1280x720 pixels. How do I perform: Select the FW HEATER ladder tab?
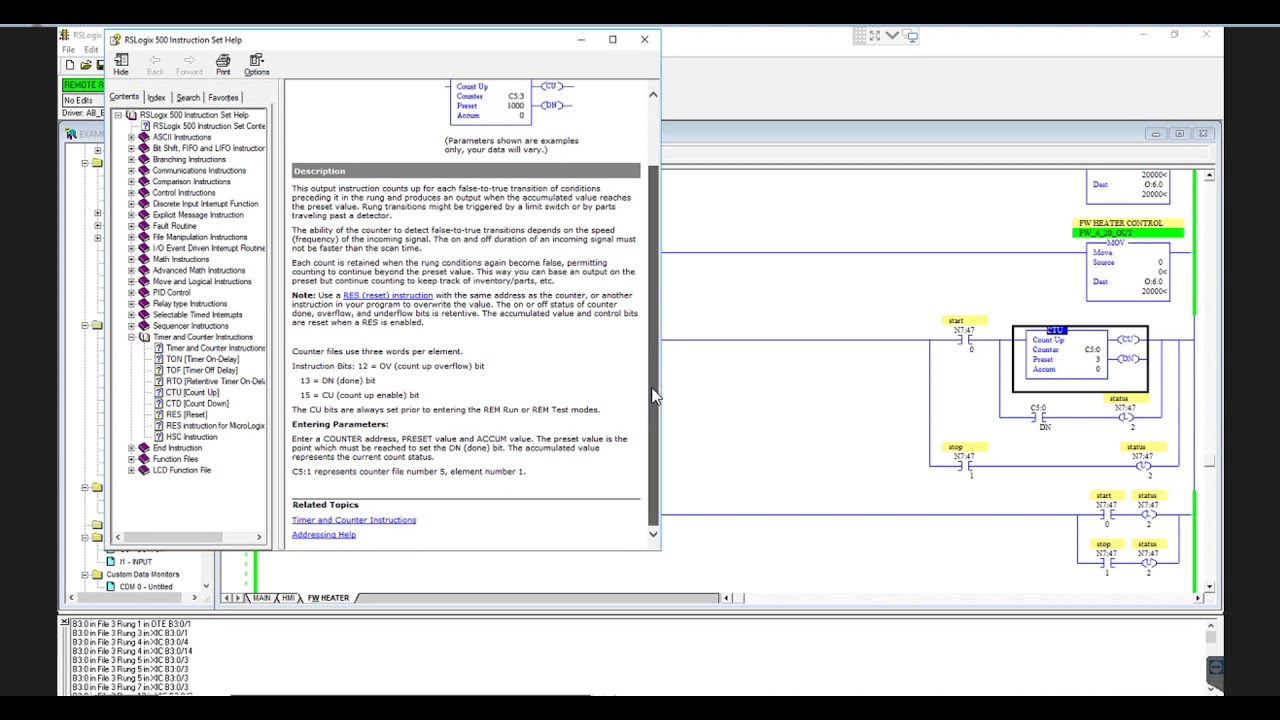[328, 598]
